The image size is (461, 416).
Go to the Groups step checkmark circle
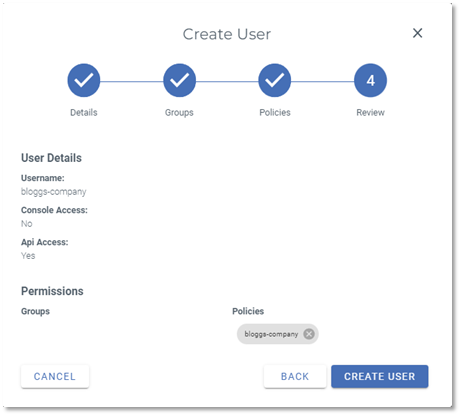point(179,80)
